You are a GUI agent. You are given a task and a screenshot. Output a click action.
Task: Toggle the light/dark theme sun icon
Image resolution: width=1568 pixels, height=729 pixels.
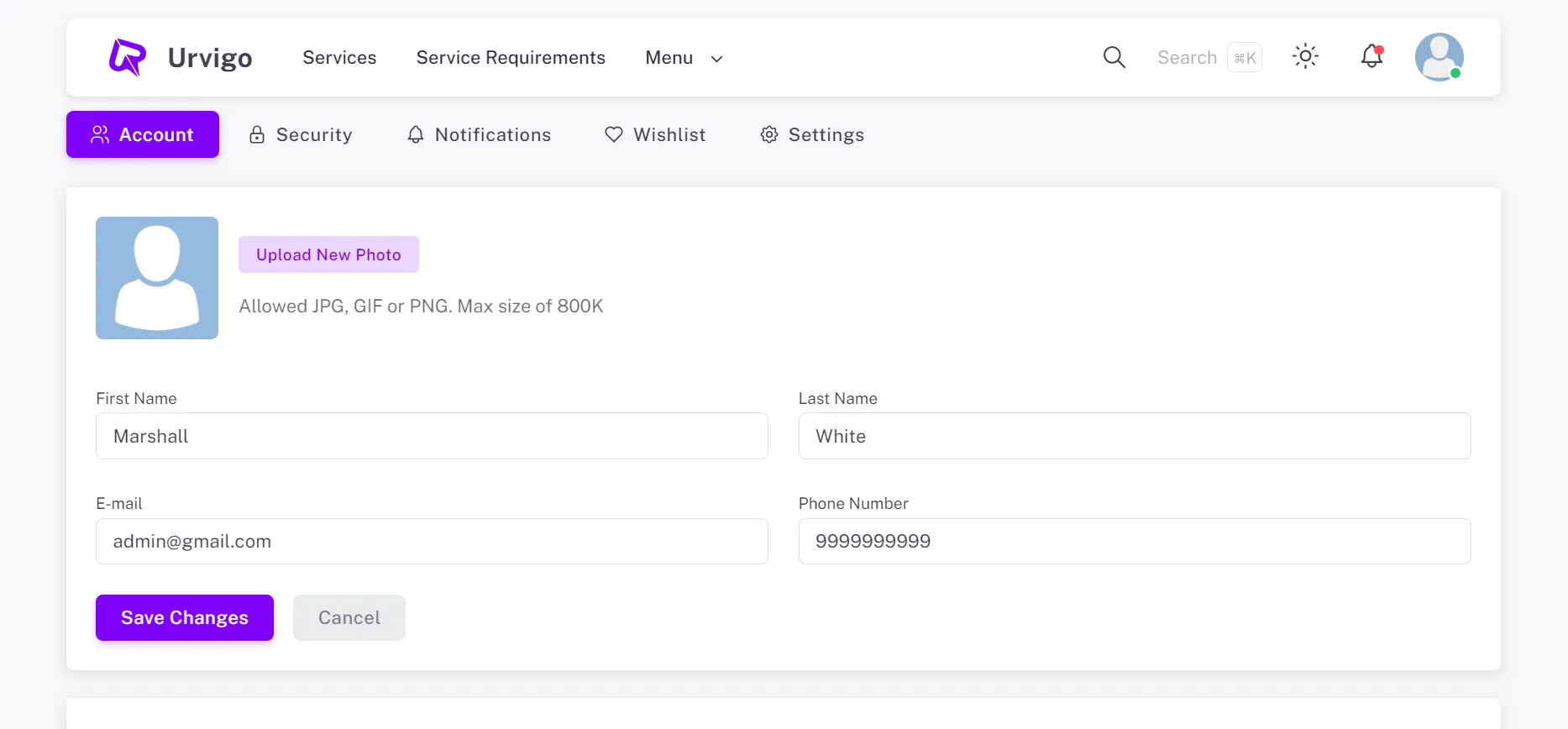(x=1305, y=56)
